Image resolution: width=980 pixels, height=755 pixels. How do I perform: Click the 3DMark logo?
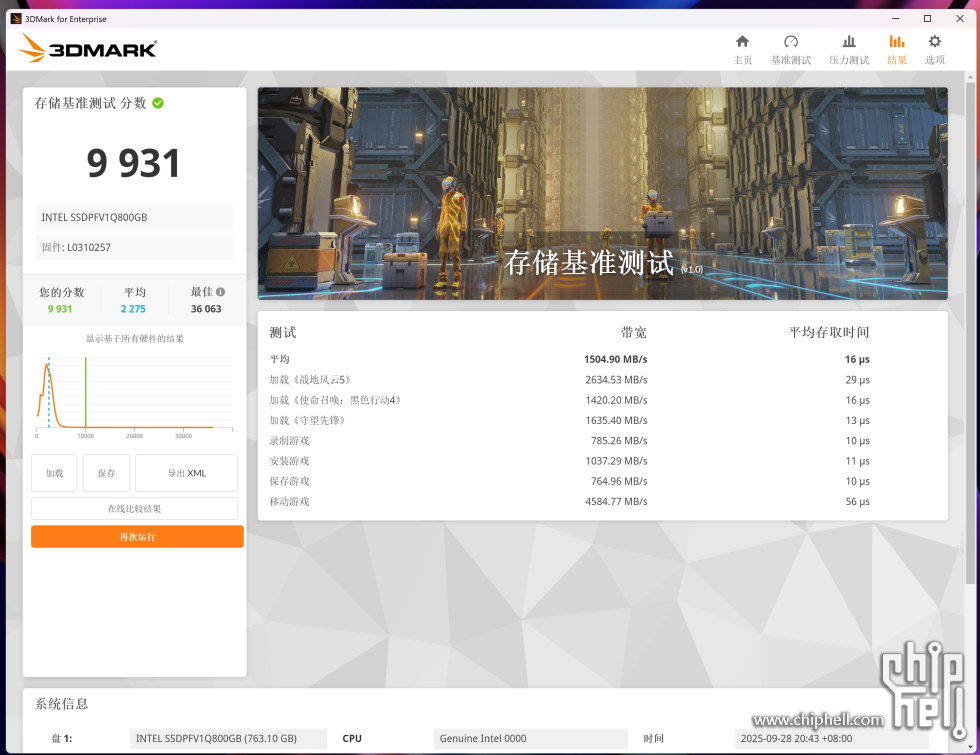[x=88, y=48]
